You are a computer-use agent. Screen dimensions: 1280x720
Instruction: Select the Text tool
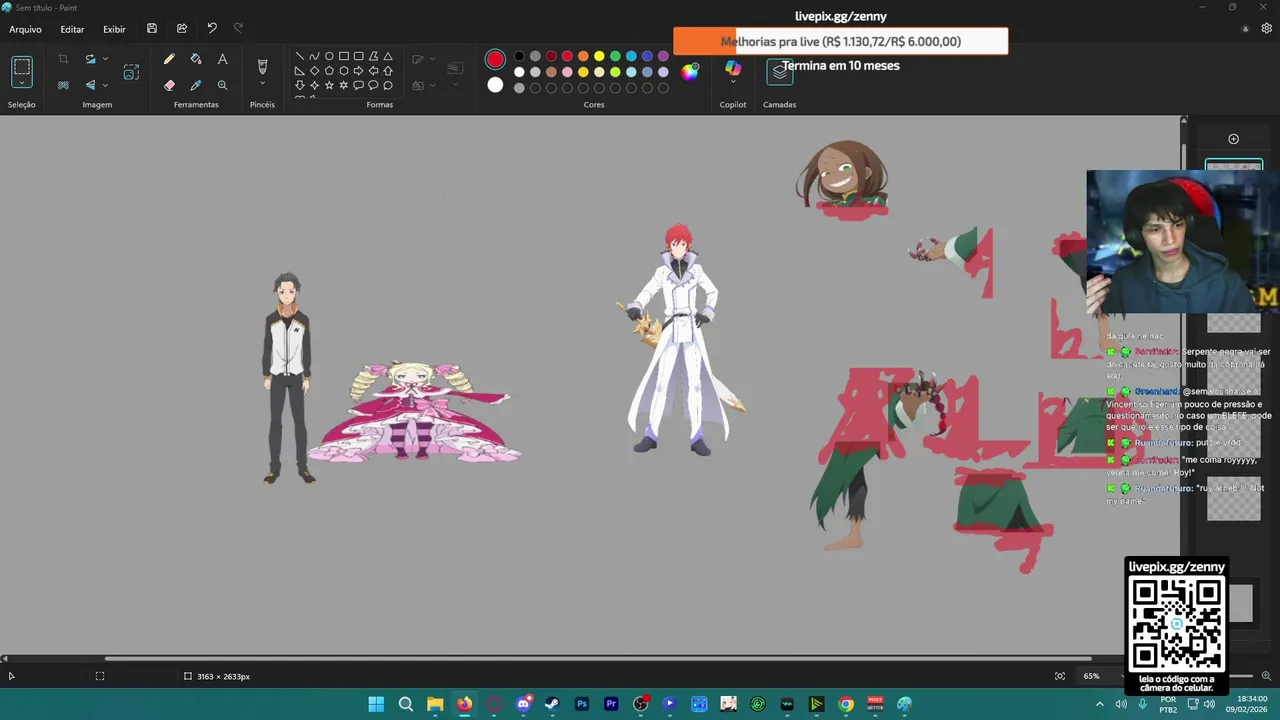tap(222, 60)
